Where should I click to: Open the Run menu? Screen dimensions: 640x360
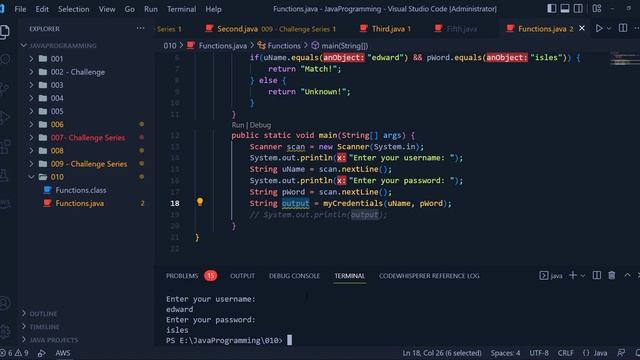coord(151,9)
